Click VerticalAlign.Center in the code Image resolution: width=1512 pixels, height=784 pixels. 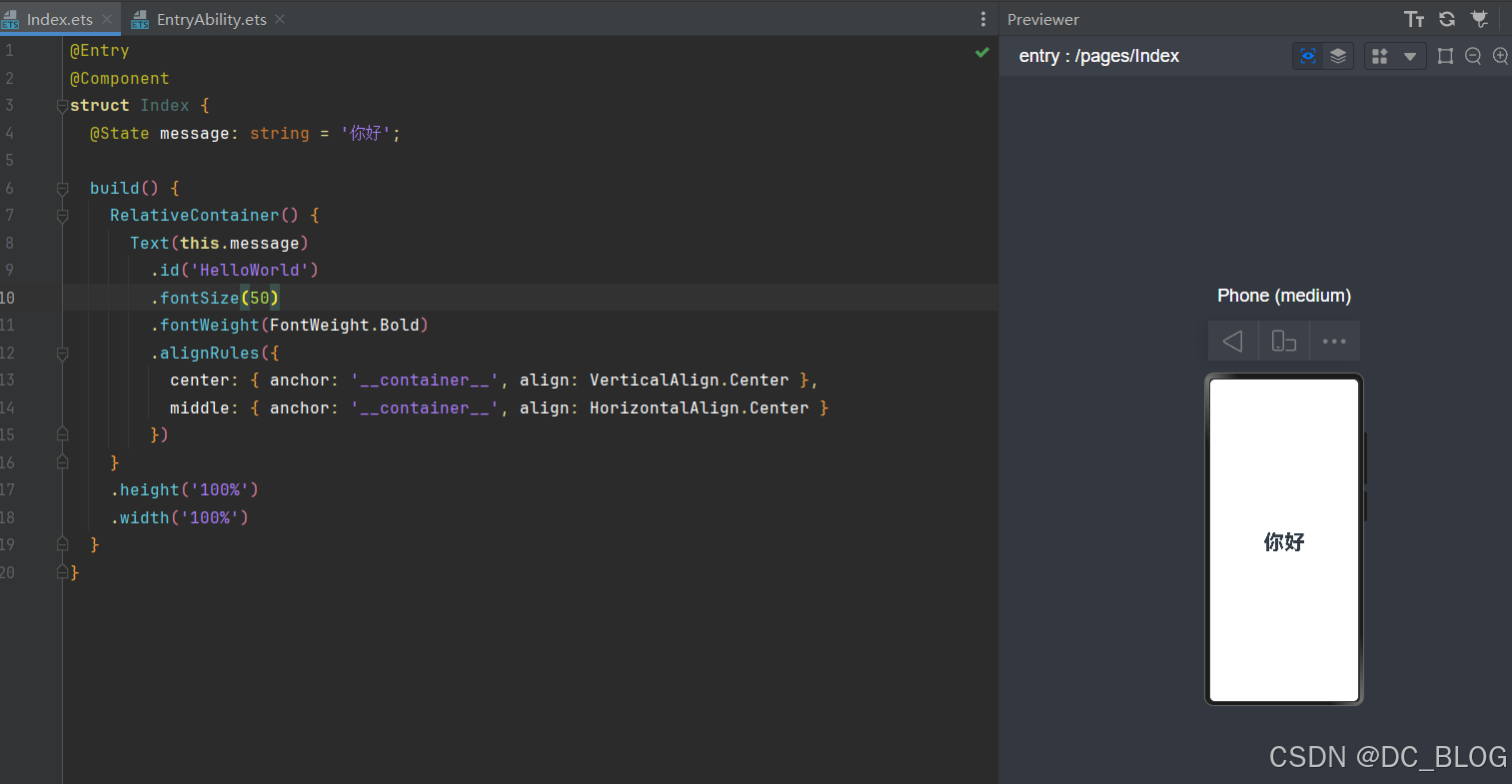coord(690,381)
